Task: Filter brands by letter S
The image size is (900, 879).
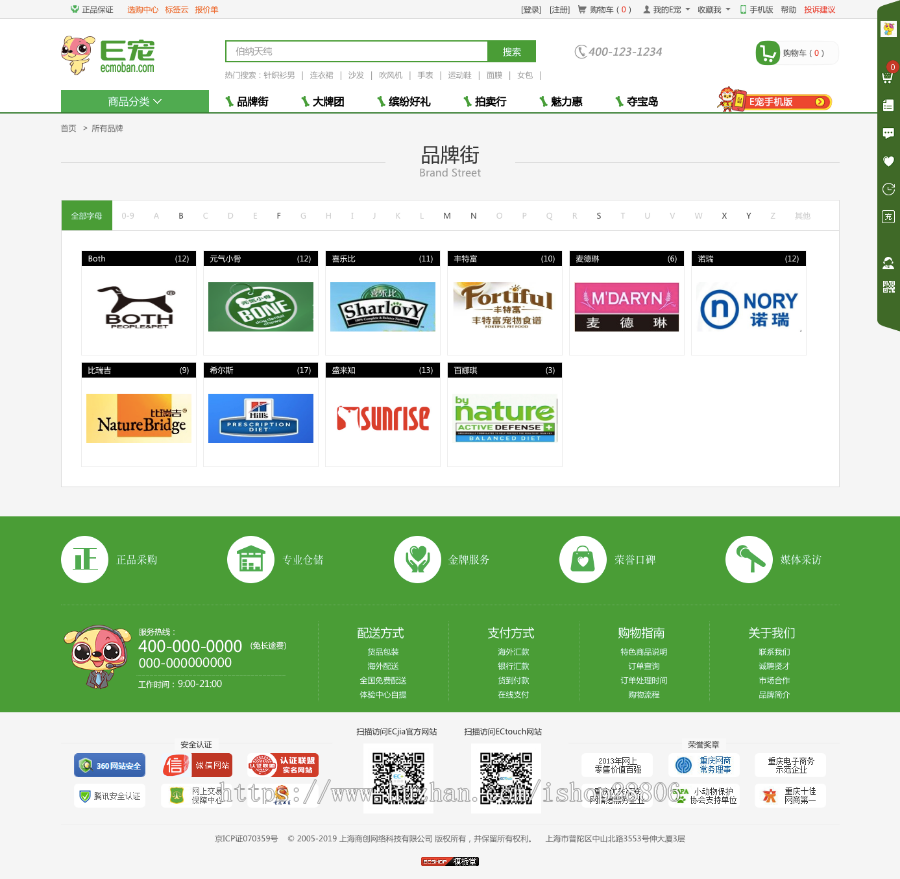Action: point(599,216)
